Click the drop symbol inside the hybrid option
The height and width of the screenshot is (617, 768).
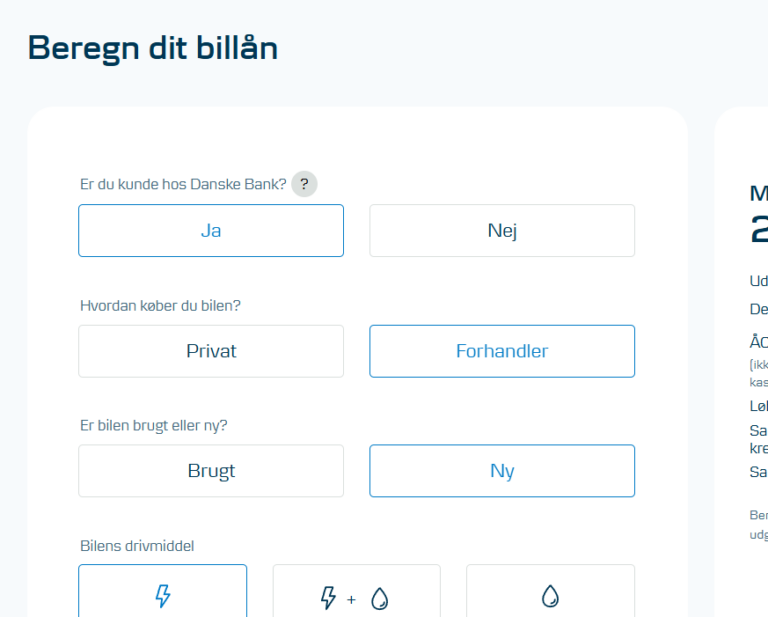click(380, 598)
